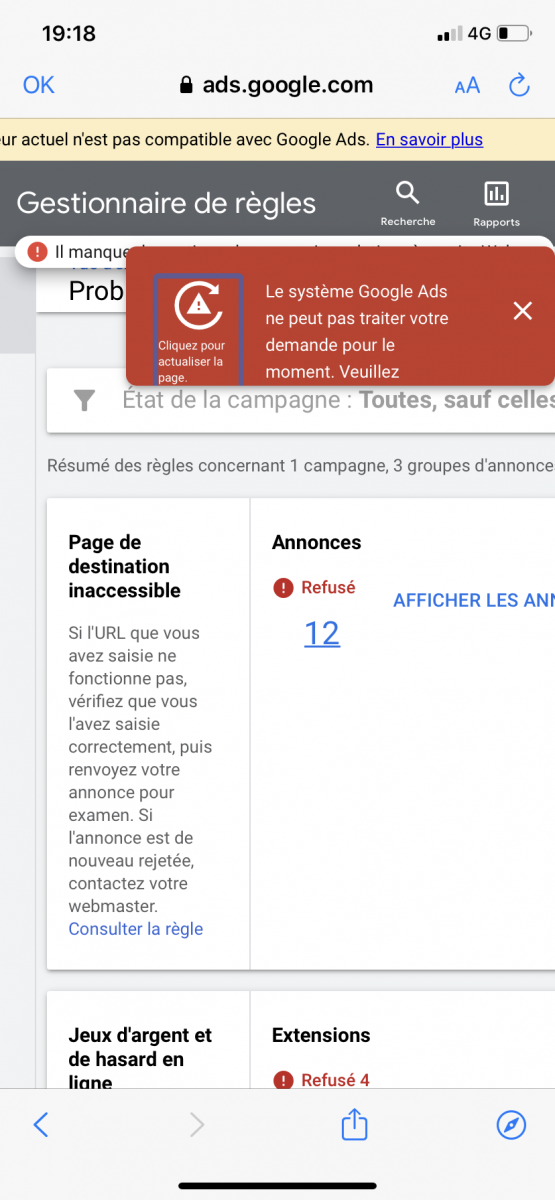Click AFFICHER LES ANNONCES link

tap(474, 601)
